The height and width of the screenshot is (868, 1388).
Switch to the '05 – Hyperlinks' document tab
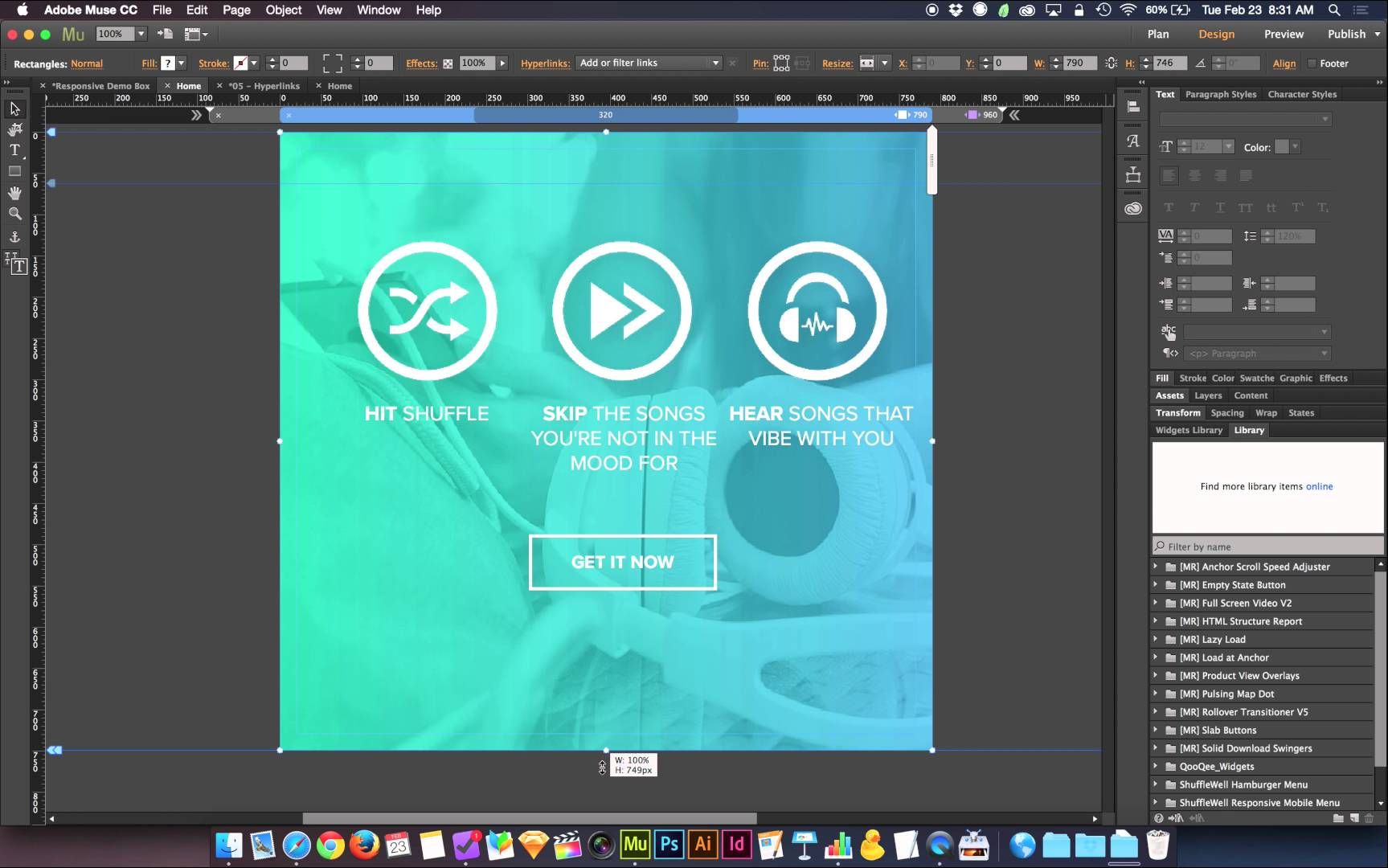tap(264, 86)
